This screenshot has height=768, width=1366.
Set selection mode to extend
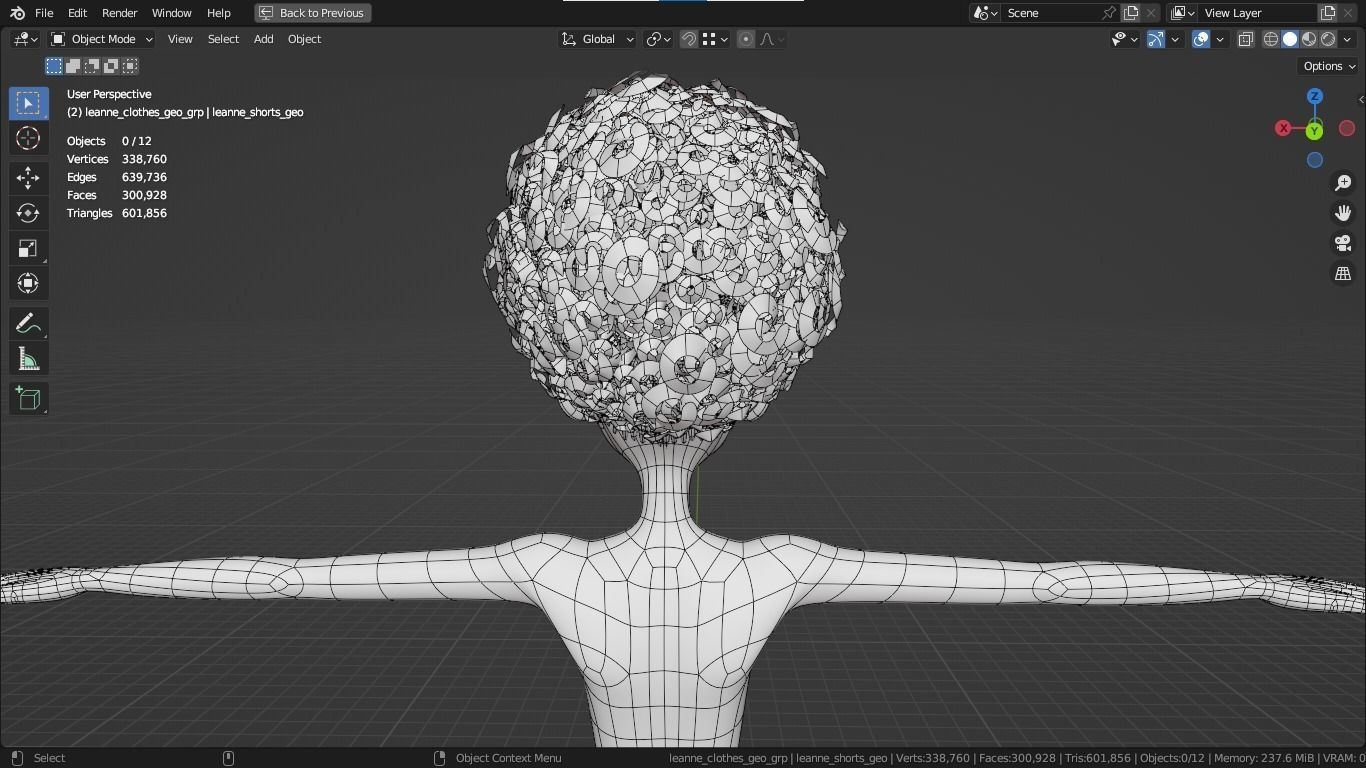click(73, 66)
